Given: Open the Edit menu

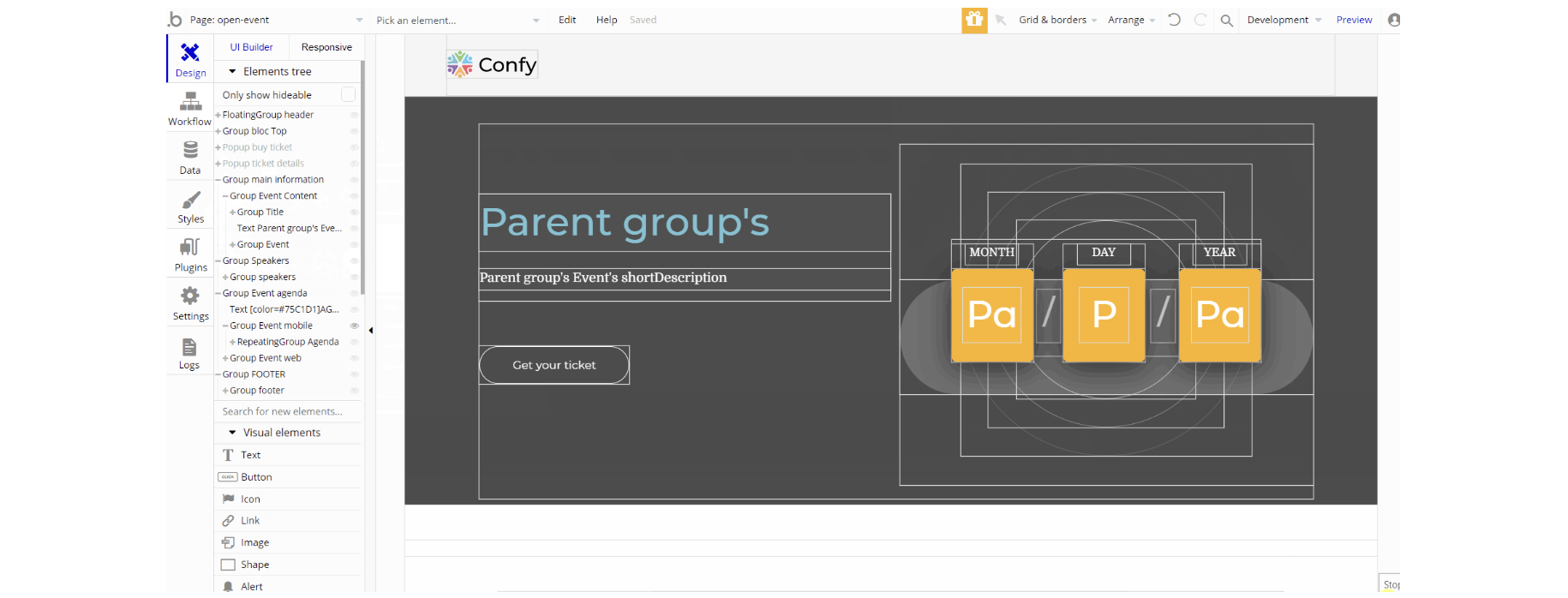Looking at the screenshot, I should pos(567,20).
